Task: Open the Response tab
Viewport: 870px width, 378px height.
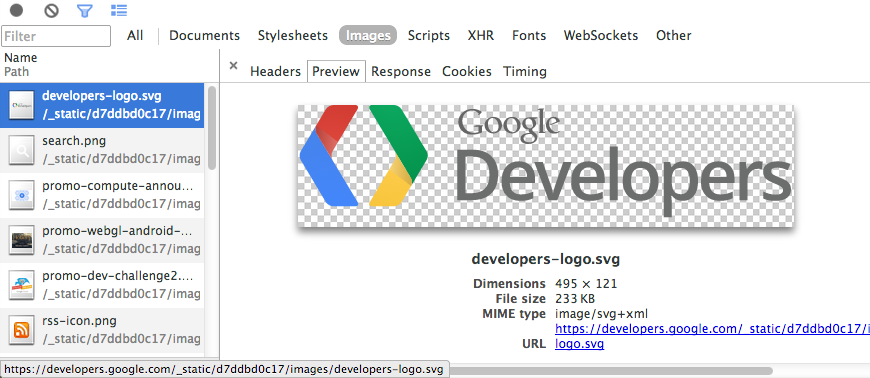Action: pos(401,71)
